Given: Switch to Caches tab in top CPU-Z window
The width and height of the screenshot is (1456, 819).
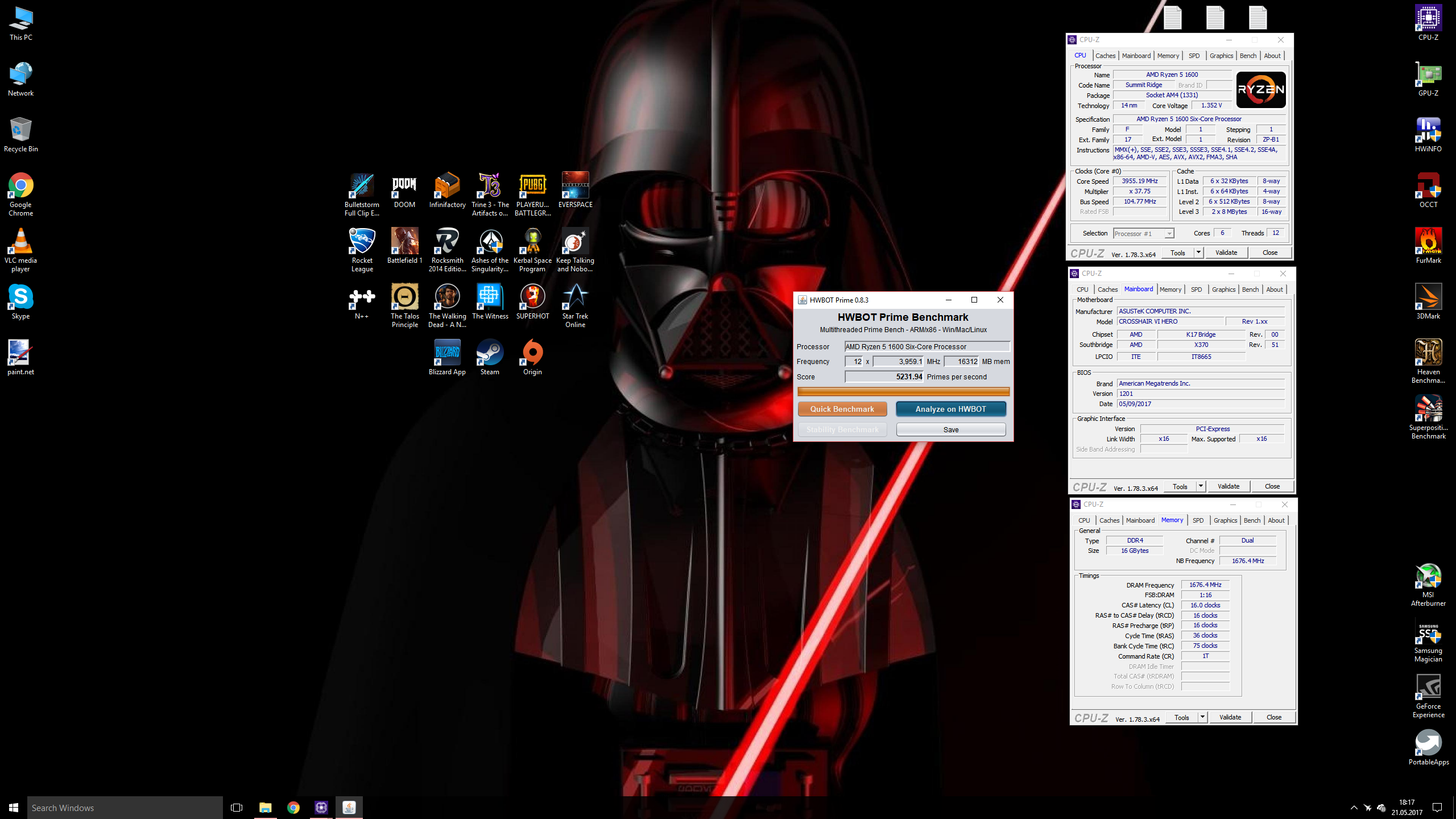Looking at the screenshot, I should pyautogui.click(x=1105, y=56).
